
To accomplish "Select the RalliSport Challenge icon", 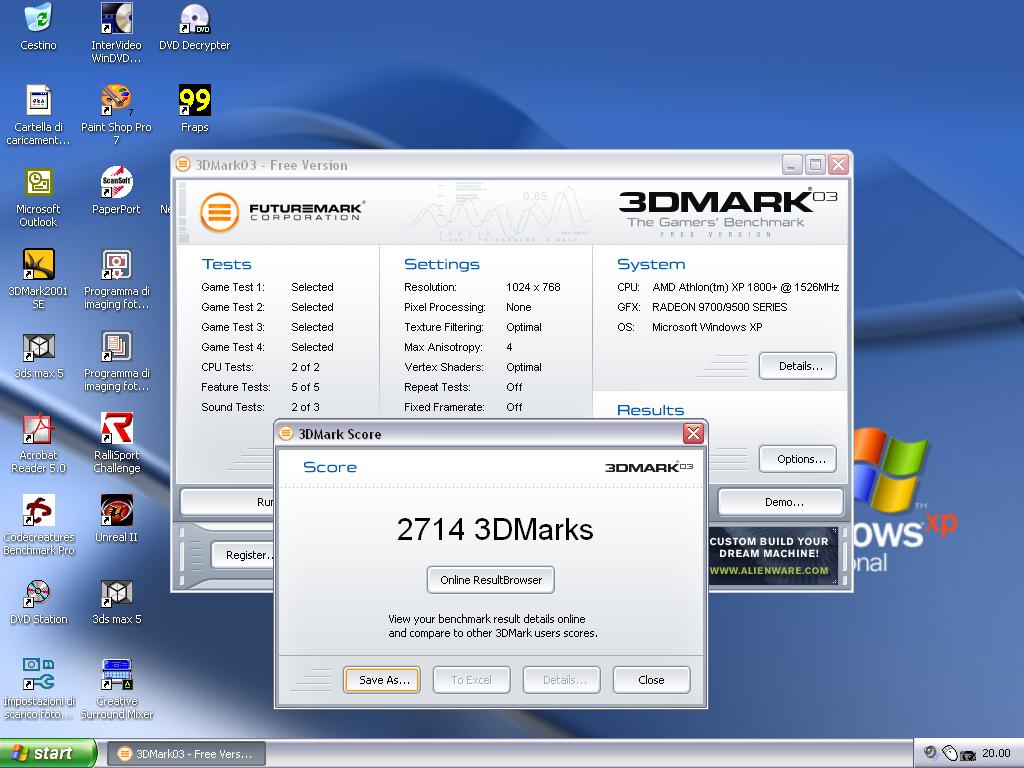I will pos(116,443).
